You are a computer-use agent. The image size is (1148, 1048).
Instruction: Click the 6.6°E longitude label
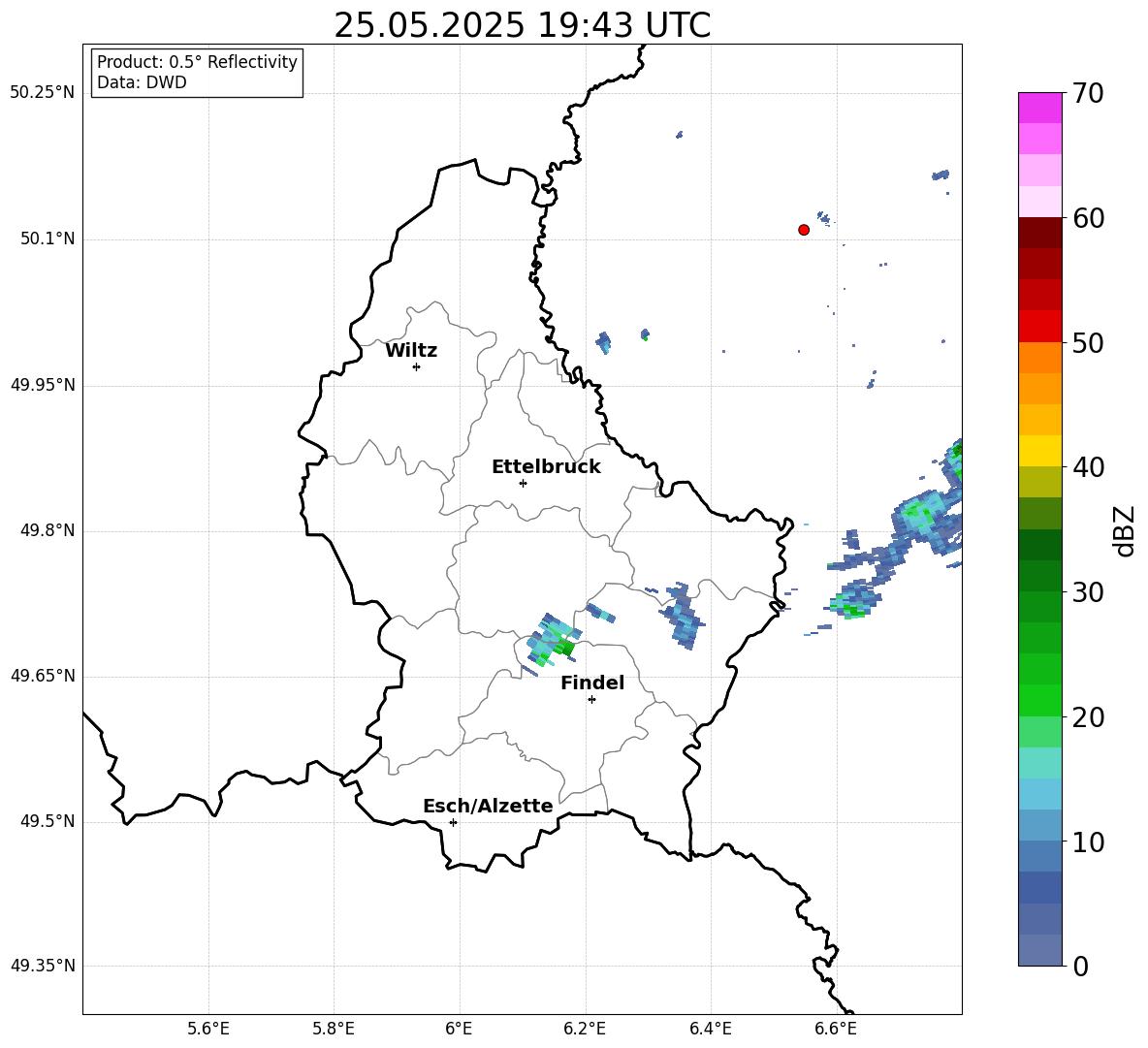(x=836, y=1029)
